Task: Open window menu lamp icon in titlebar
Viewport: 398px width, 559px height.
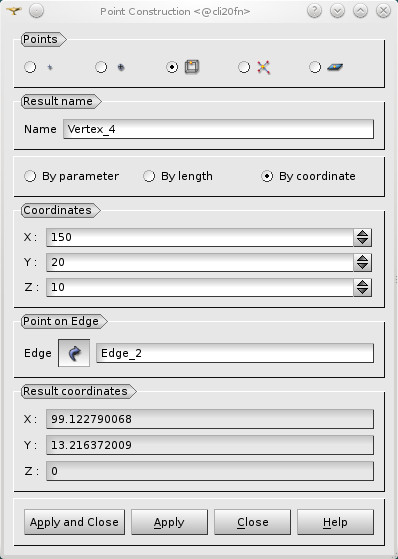Action: [14, 11]
